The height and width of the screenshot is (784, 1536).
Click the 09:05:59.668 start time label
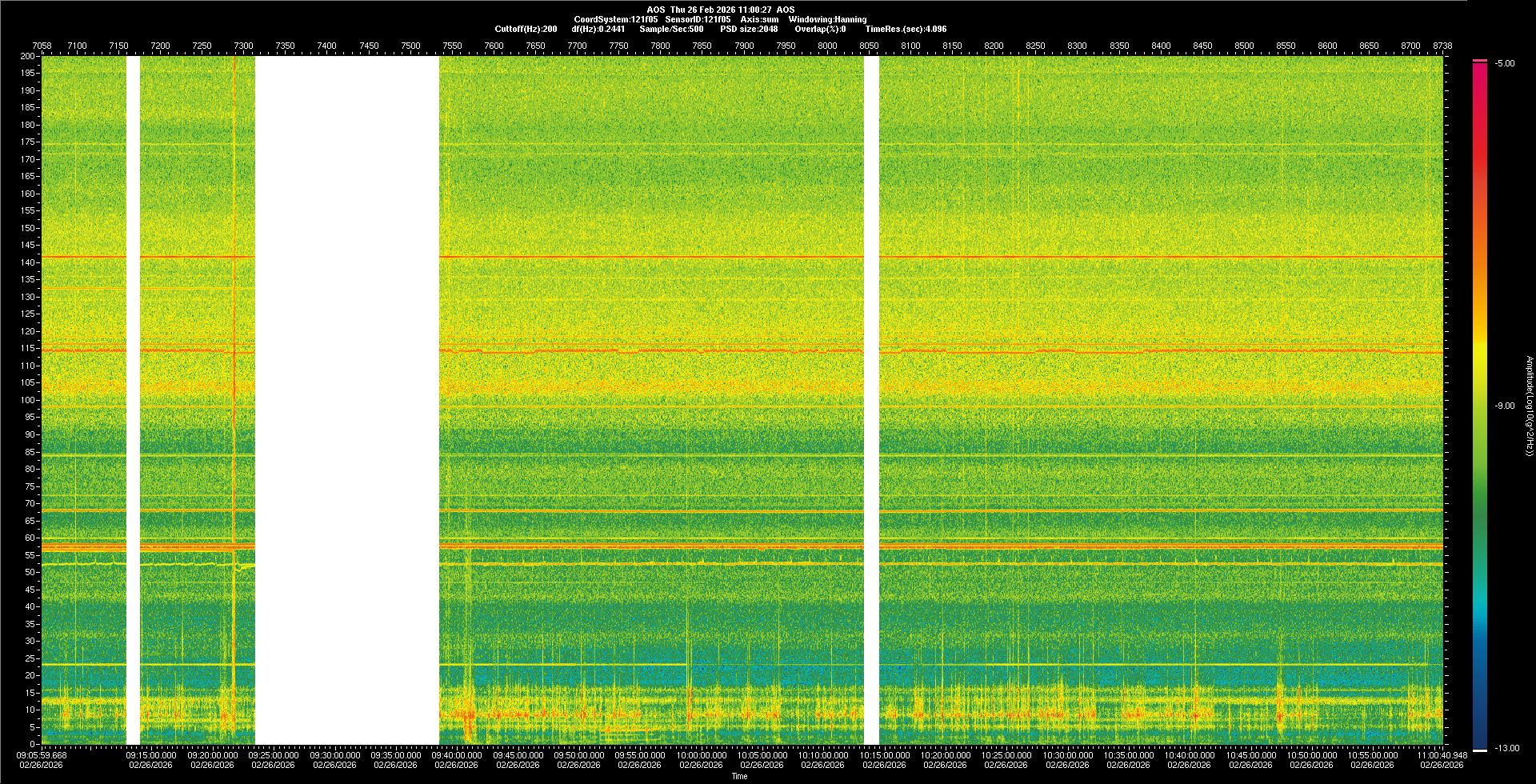(x=42, y=755)
